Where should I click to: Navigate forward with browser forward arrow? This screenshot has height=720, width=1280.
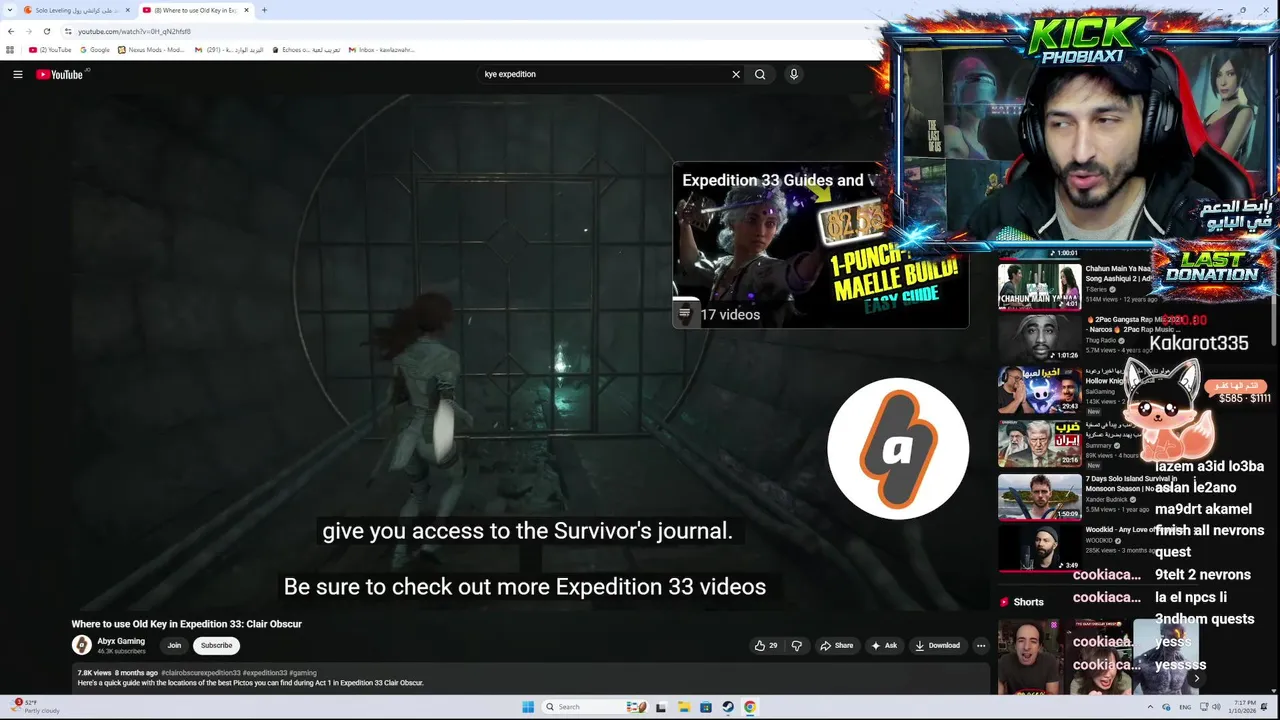tap(28, 31)
